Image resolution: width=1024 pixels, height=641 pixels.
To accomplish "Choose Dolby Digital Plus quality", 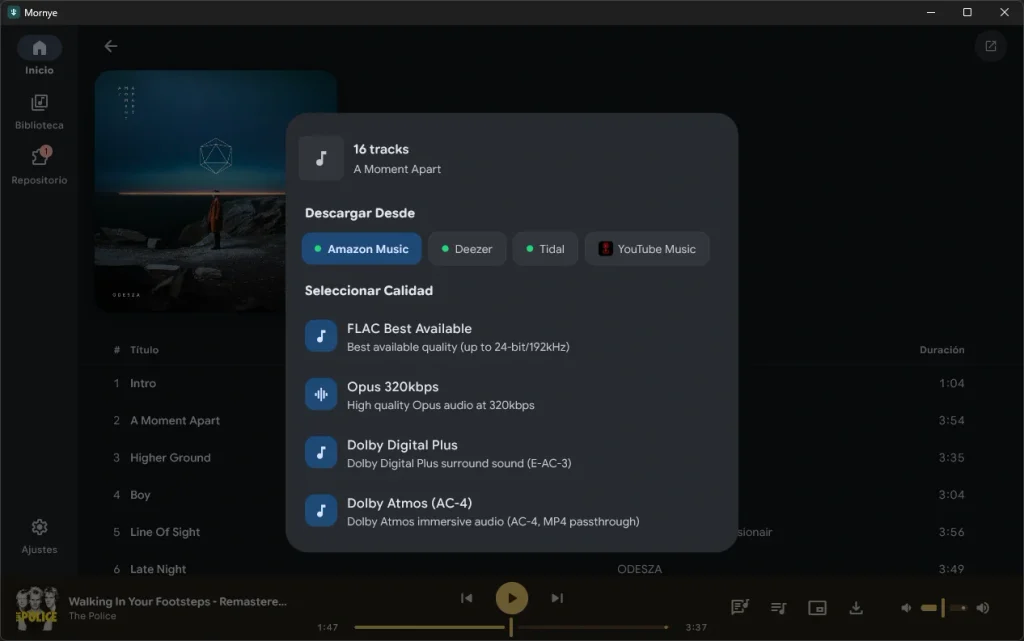I will [511, 453].
